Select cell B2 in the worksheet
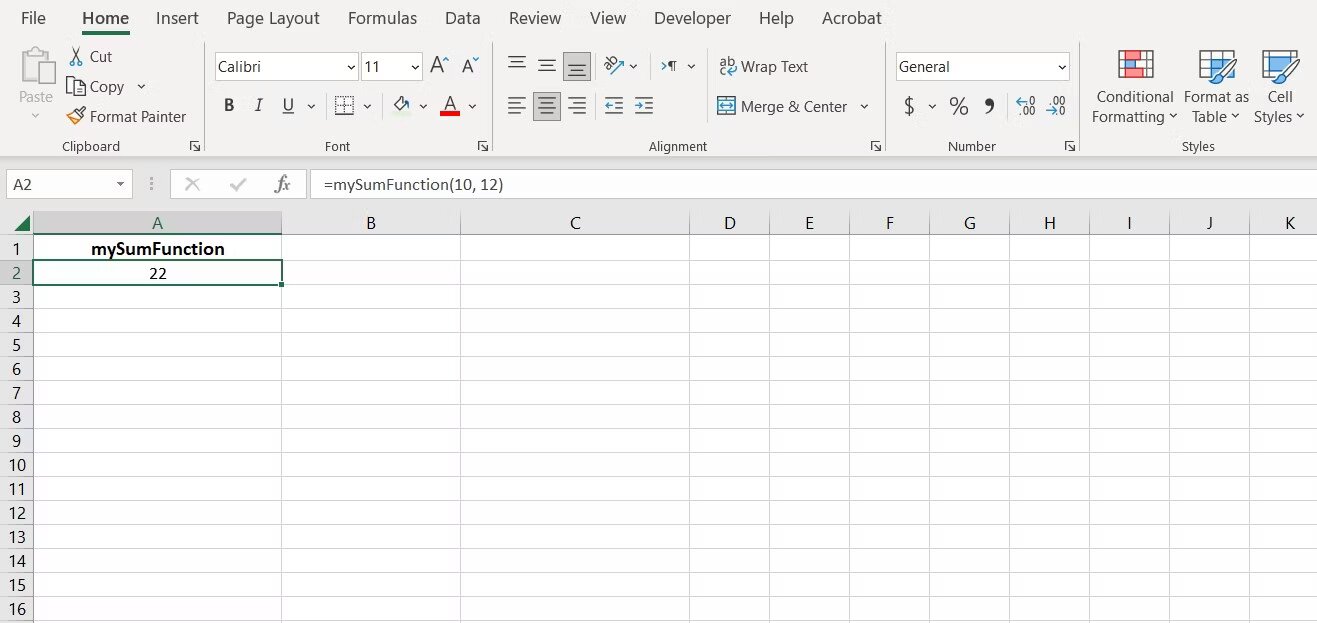 click(x=371, y=272)
